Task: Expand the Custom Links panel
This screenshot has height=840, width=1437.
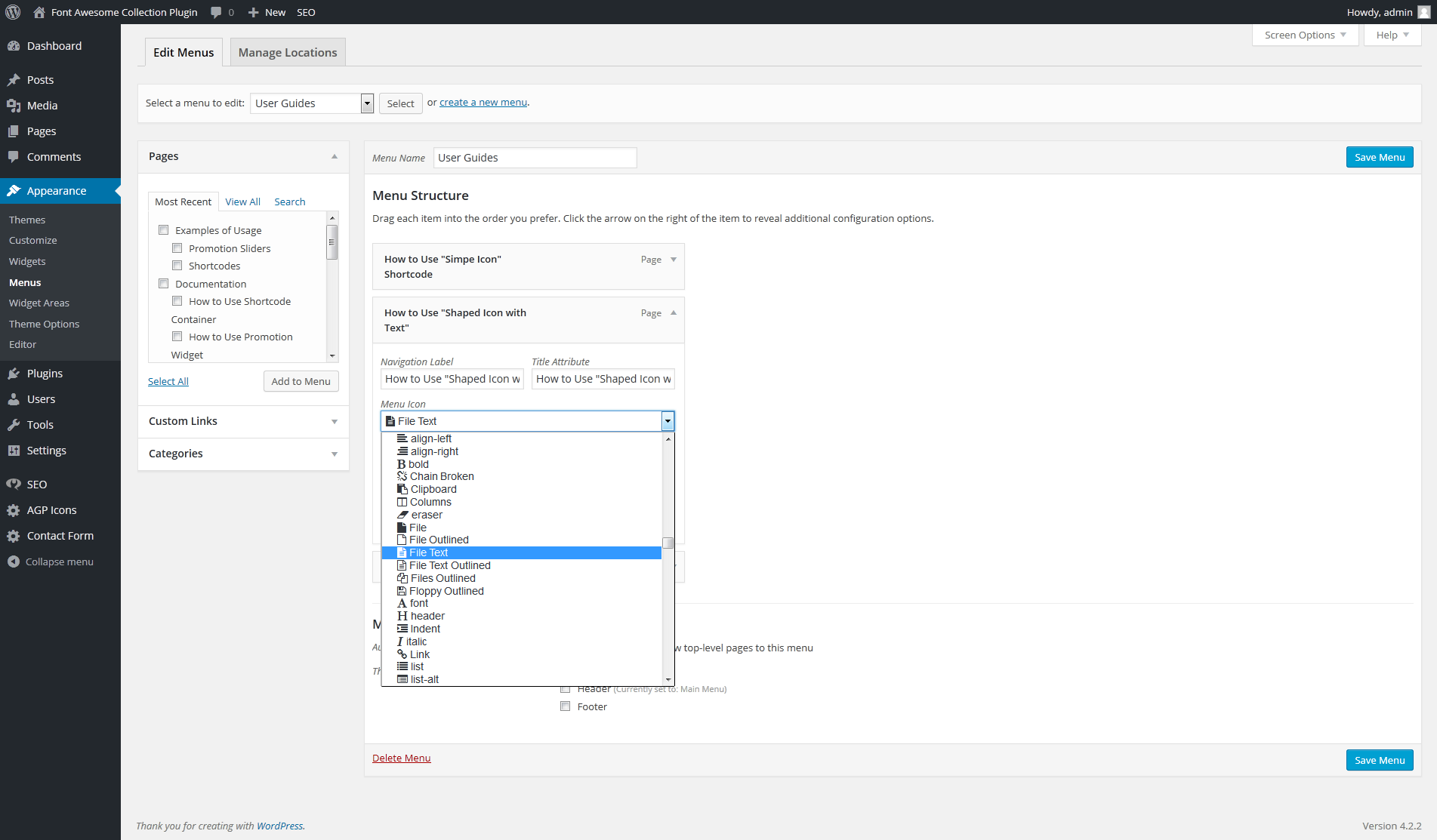Action: [334, 421]
